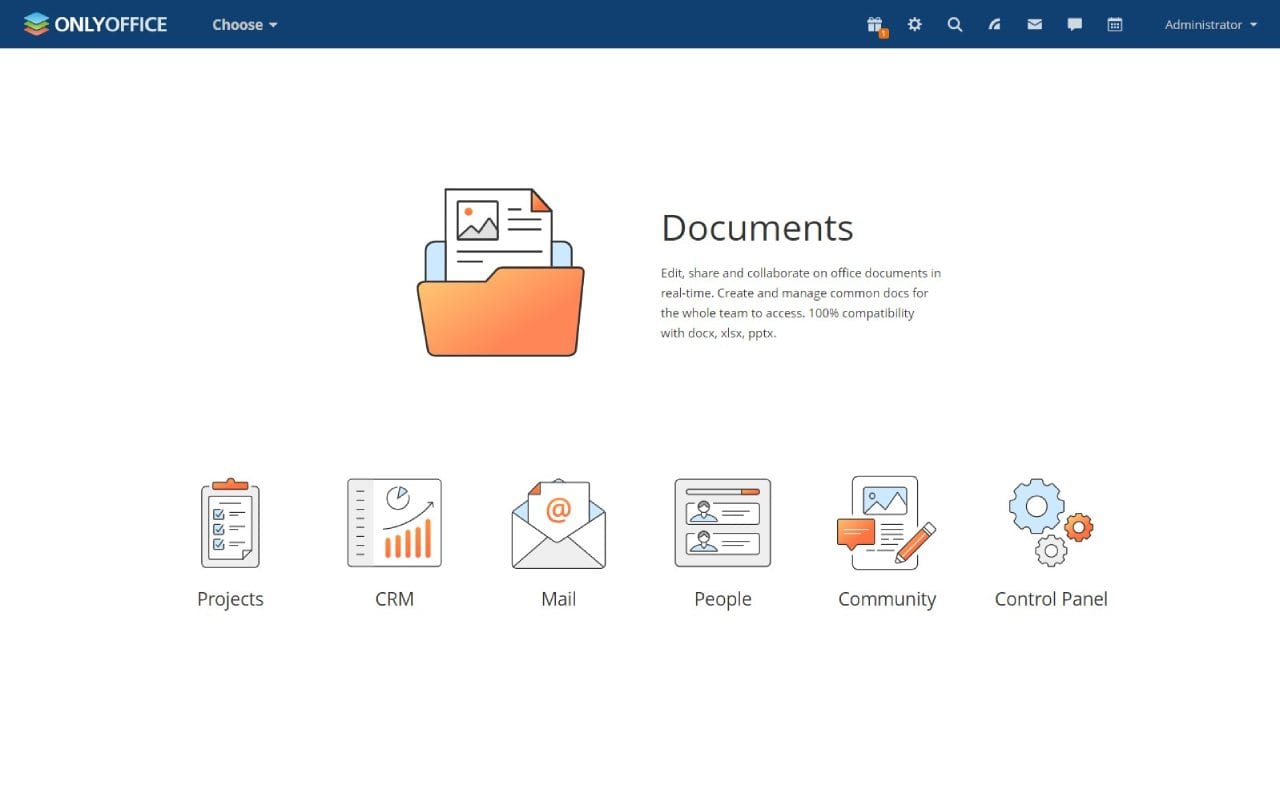This screenshot has width=1280, height=800.
Task: Click the gift icon showing notification badge
Action: click(x=874, y=24)
